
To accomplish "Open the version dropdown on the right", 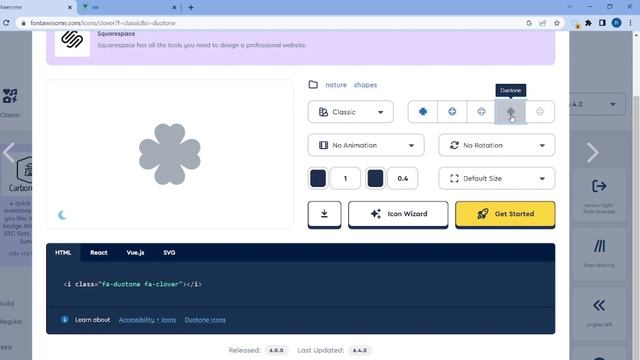I will [x=597, y=104].
